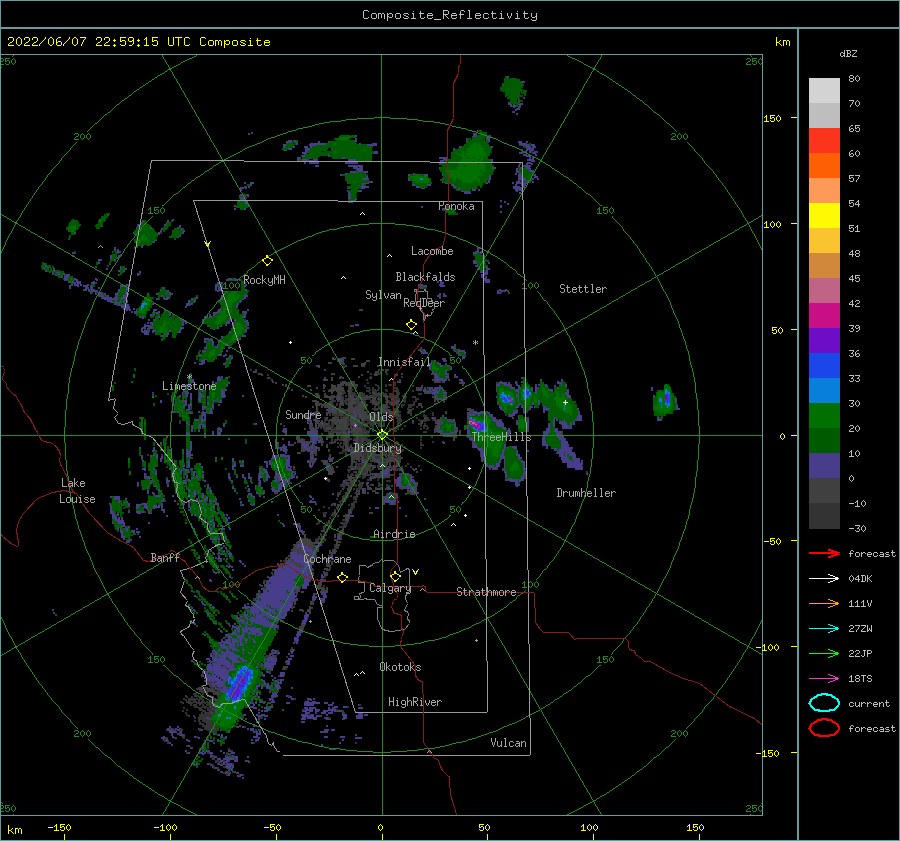Select the 39 dBZ purple color swatch
This screenshot has width=900, height=841.
[x=824, y=340]
